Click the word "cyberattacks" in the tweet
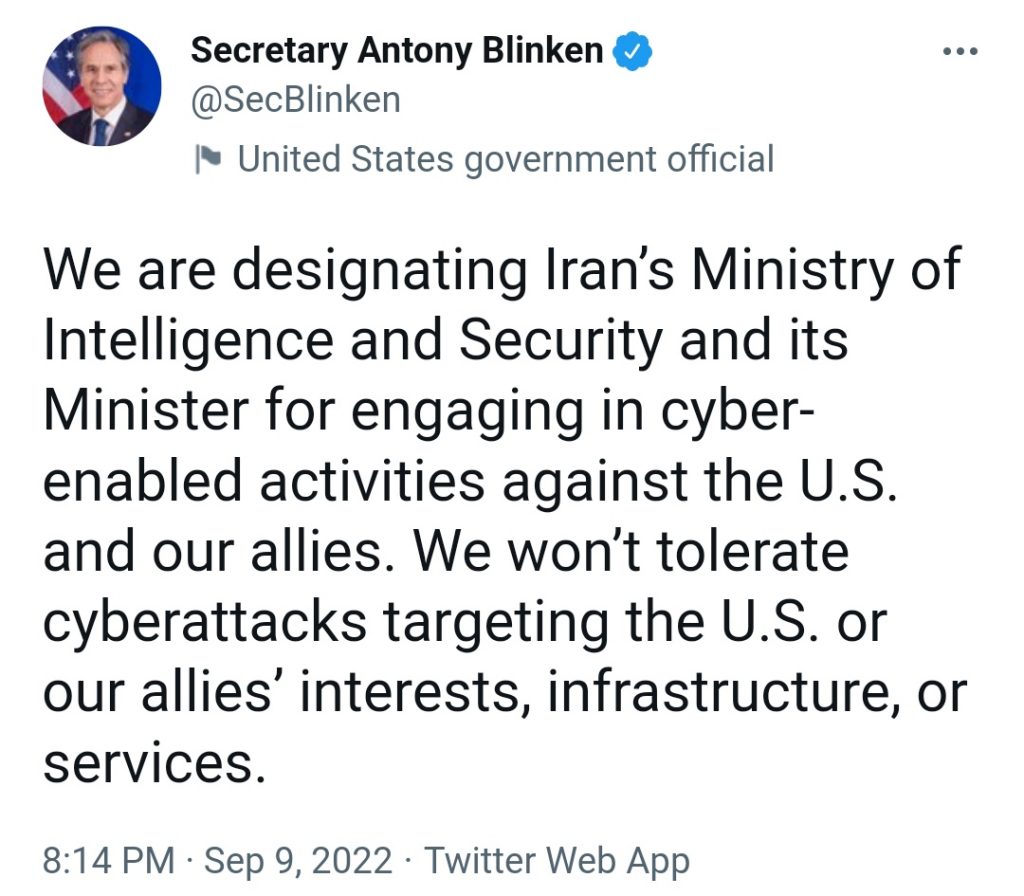Viewport: 1024px width, 896px height. 205,622
